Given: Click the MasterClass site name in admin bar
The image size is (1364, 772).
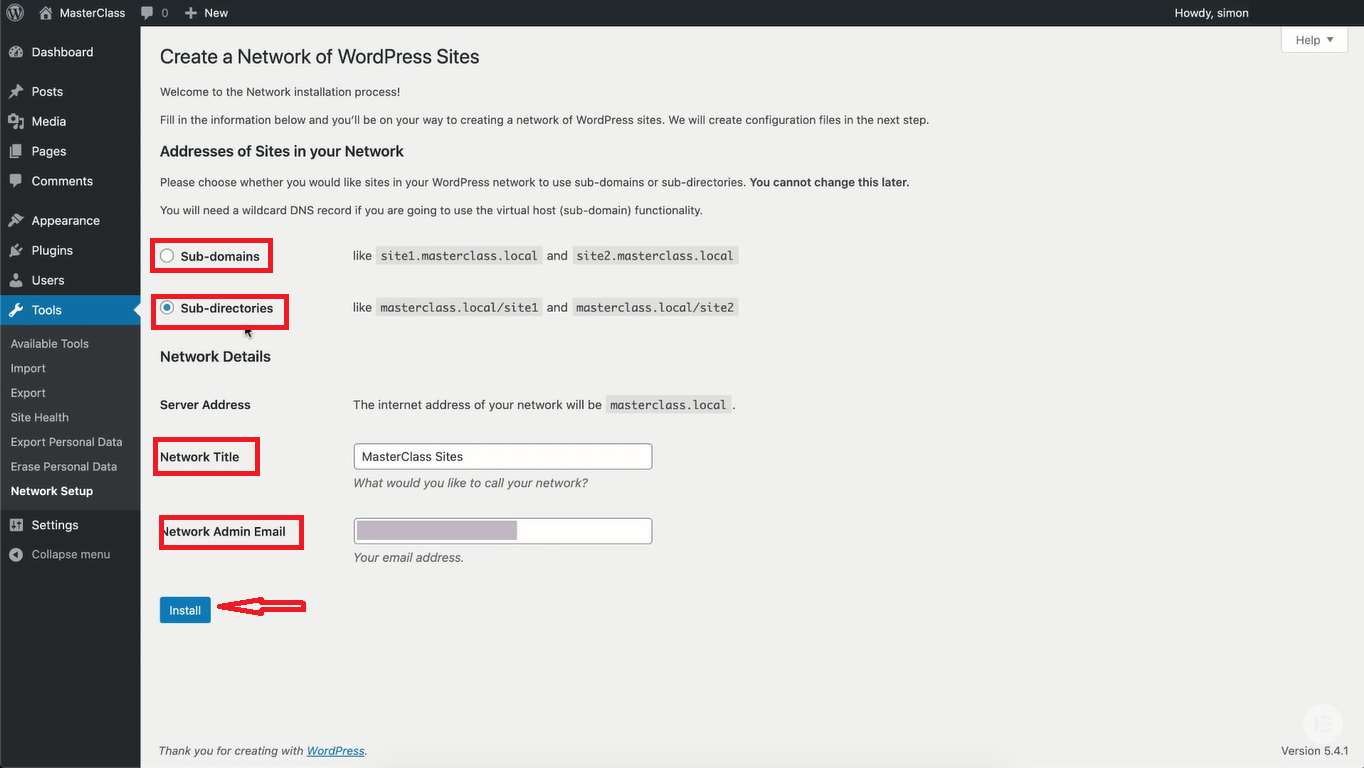Looking at the screenshot, I should 92,13.
